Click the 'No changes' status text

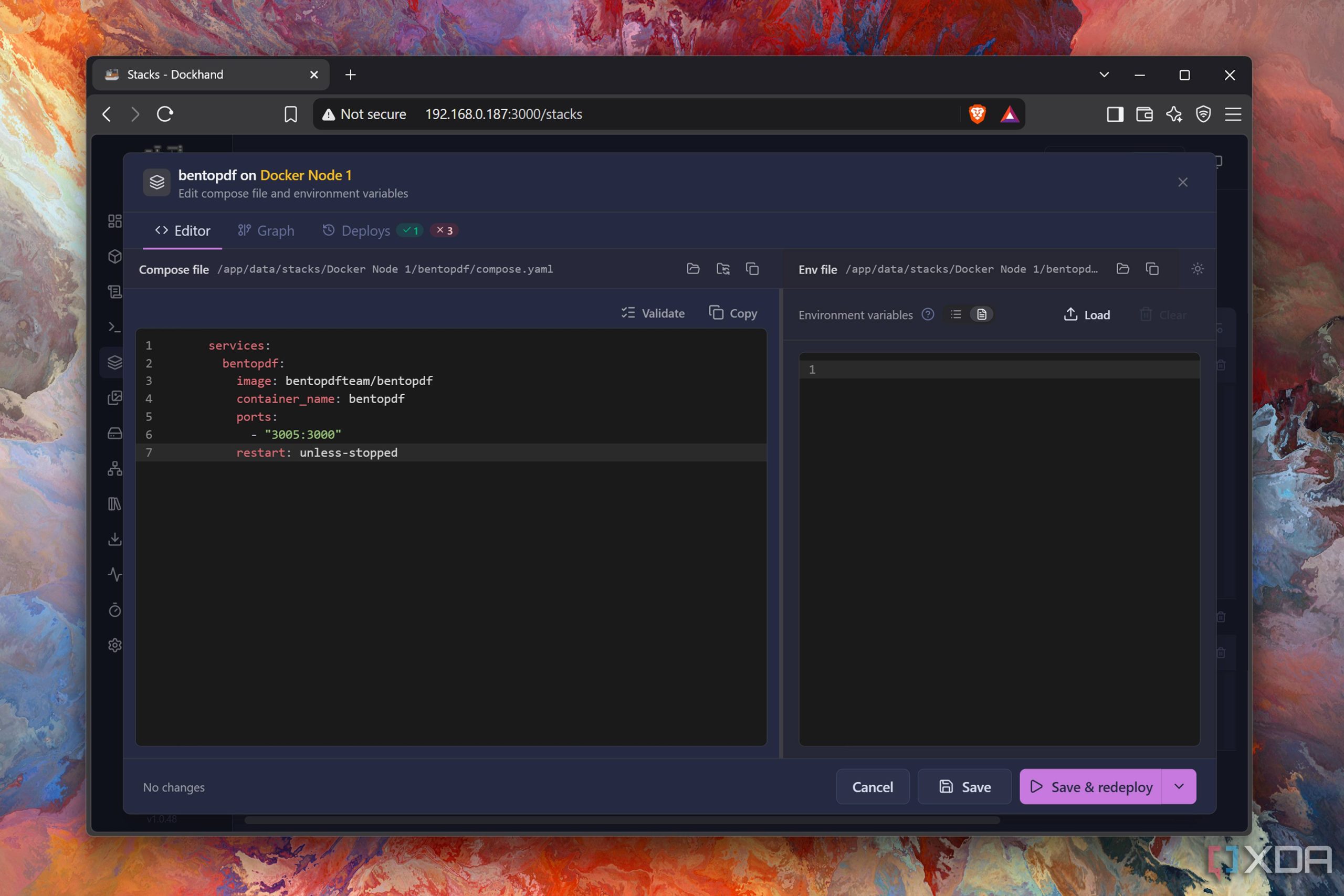(174, 787)
